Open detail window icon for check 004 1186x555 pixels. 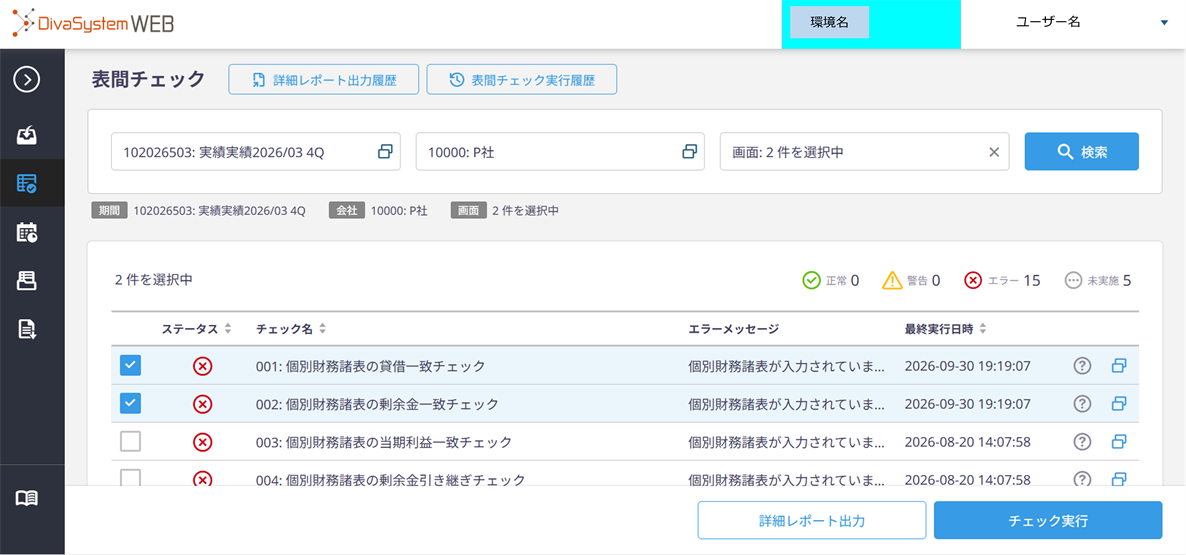1119,479
